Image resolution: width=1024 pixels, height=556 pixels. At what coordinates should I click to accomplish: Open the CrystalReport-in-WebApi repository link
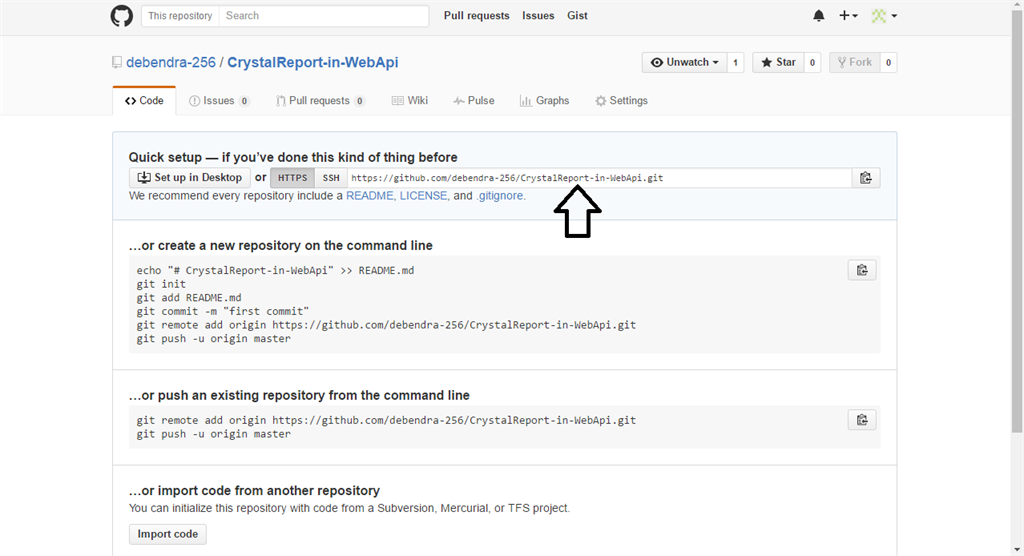coord(313,63)
